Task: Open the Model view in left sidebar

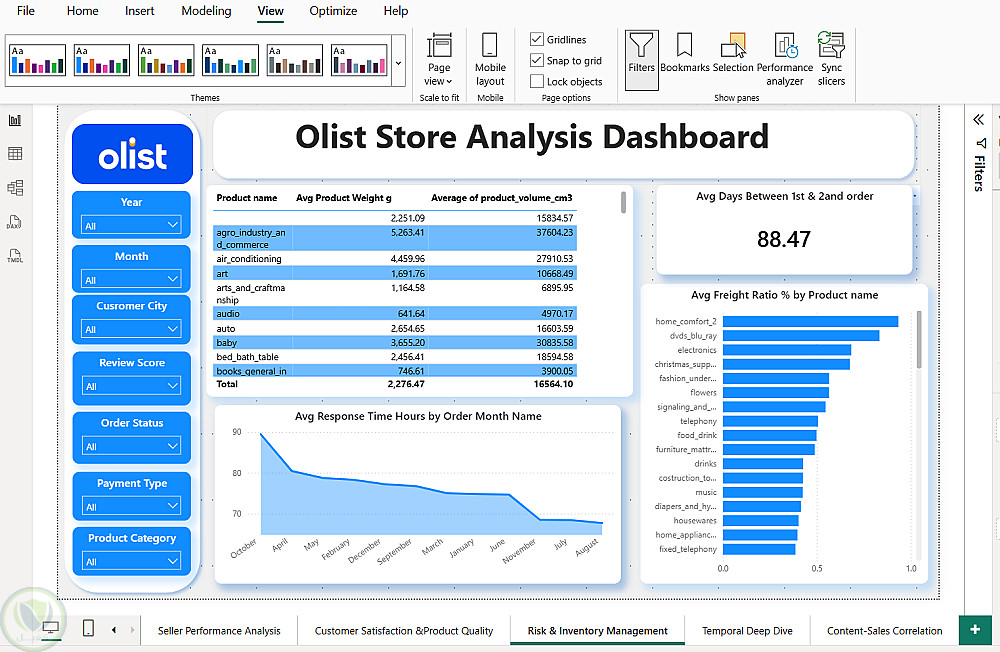Action: (x=15, y=188)
